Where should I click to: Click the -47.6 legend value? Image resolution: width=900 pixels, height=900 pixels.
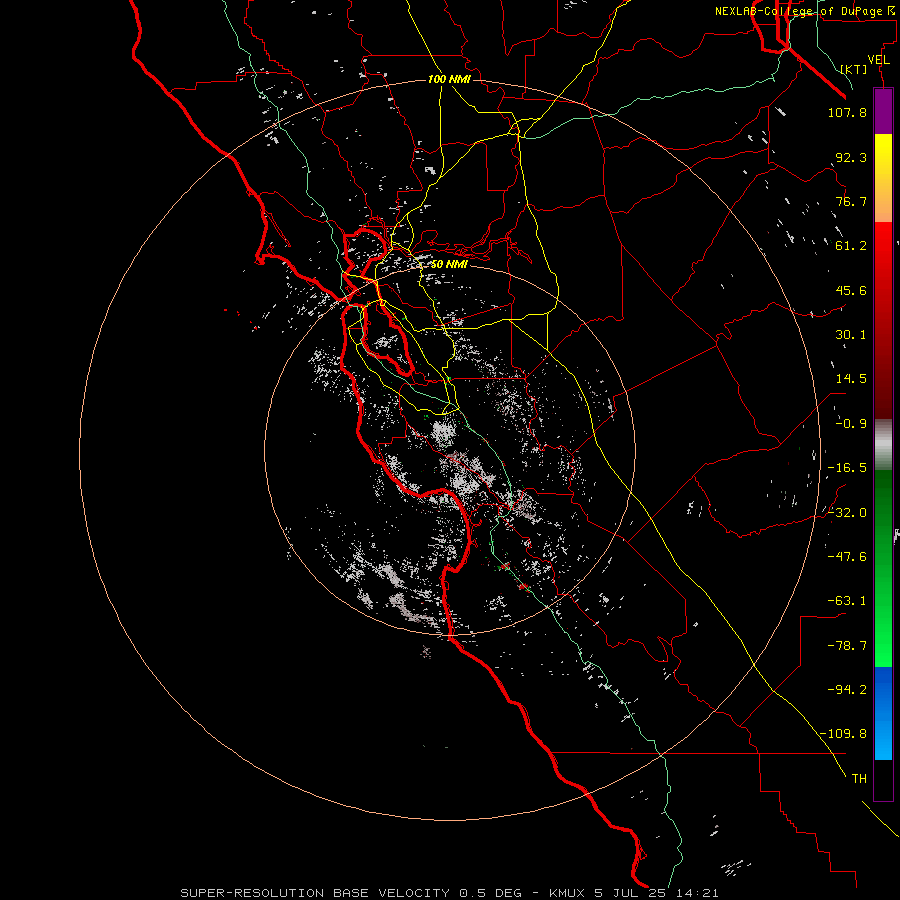tap(847, 557)
